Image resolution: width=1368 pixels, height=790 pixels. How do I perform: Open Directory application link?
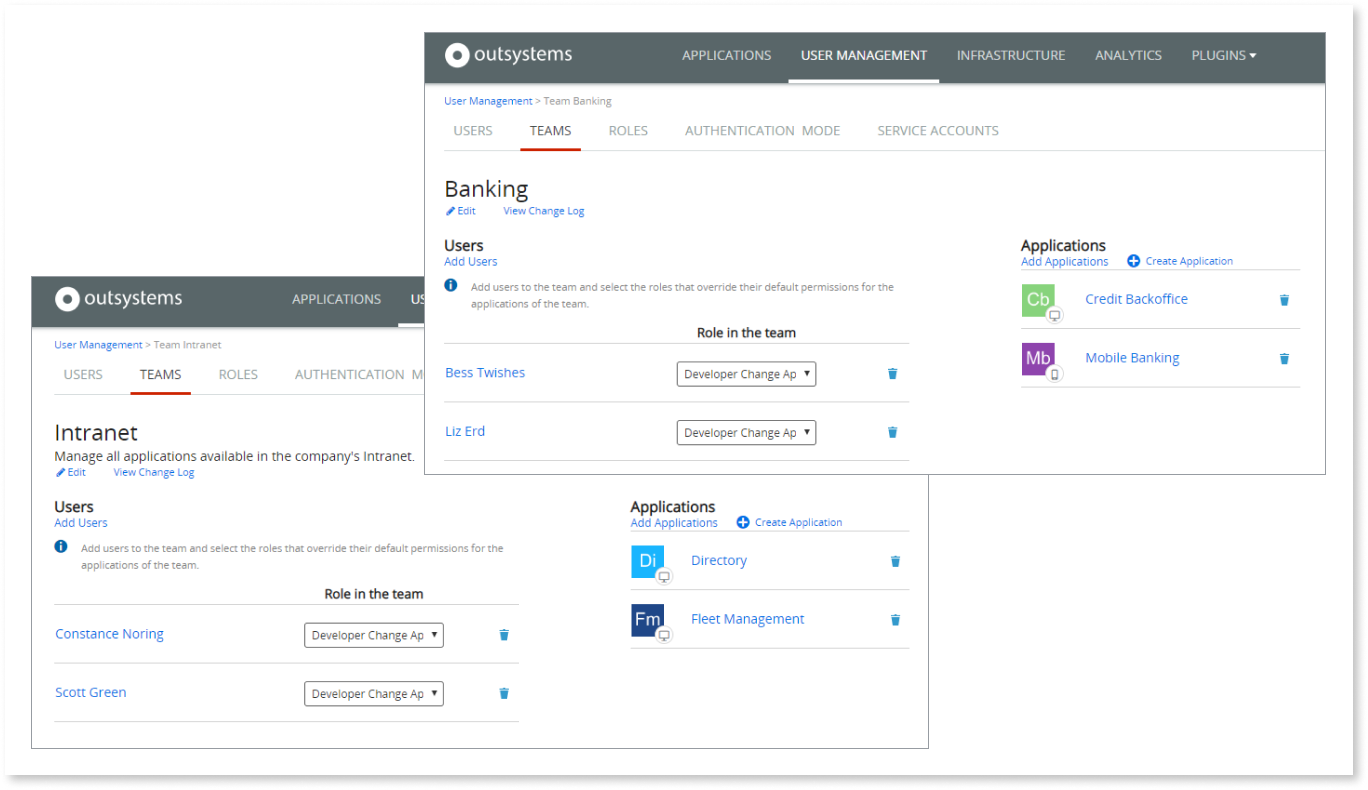click(x=719, y=561)
